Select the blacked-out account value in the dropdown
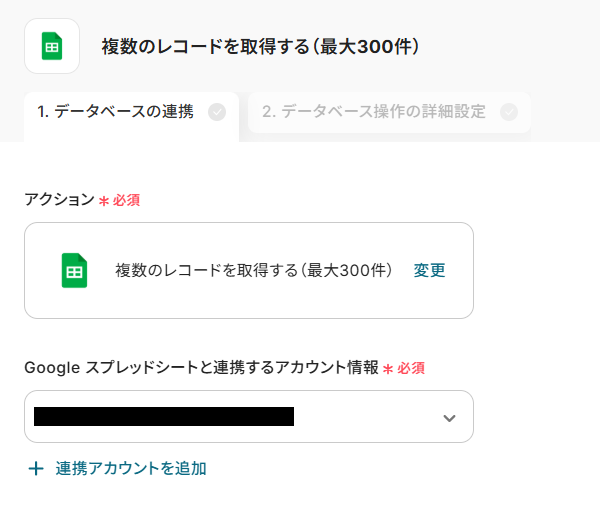 (x=164, y=417)
